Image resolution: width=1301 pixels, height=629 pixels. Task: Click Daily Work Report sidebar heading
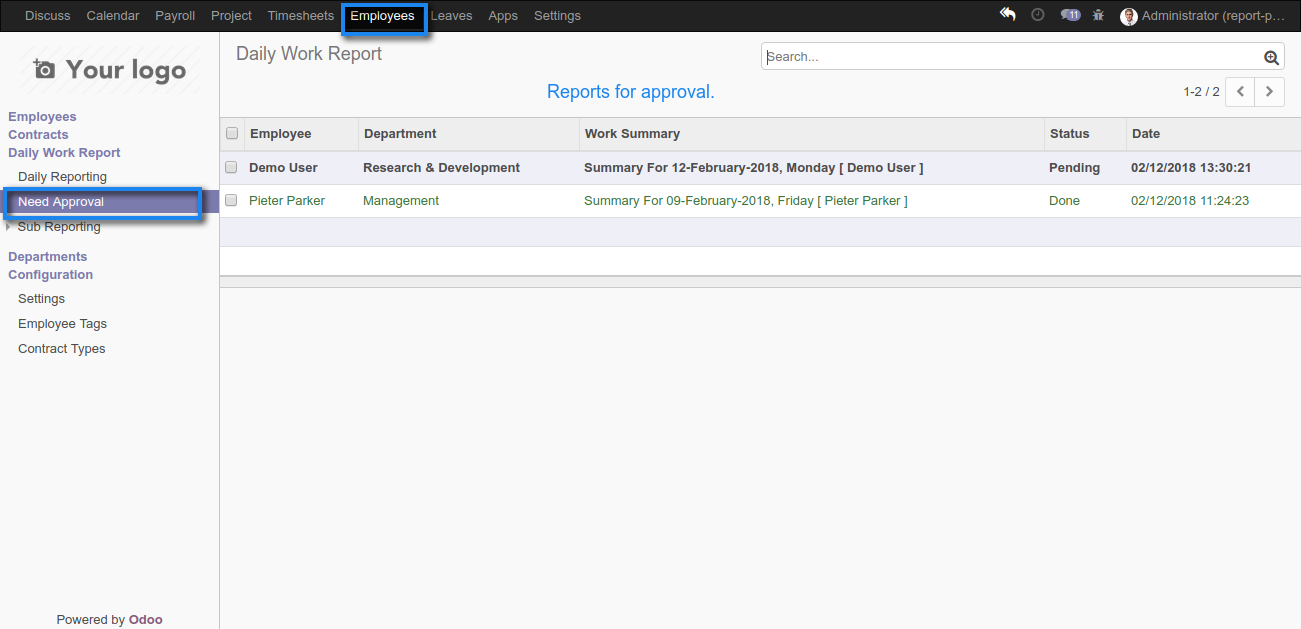pos(64,153)
